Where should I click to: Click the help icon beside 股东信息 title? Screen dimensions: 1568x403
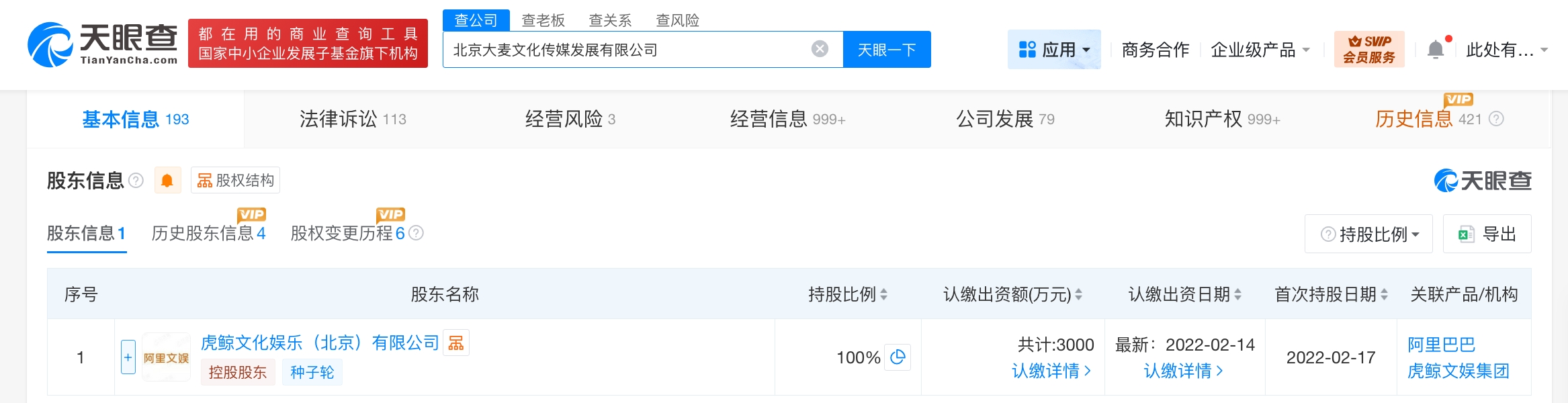pos(136,181)
